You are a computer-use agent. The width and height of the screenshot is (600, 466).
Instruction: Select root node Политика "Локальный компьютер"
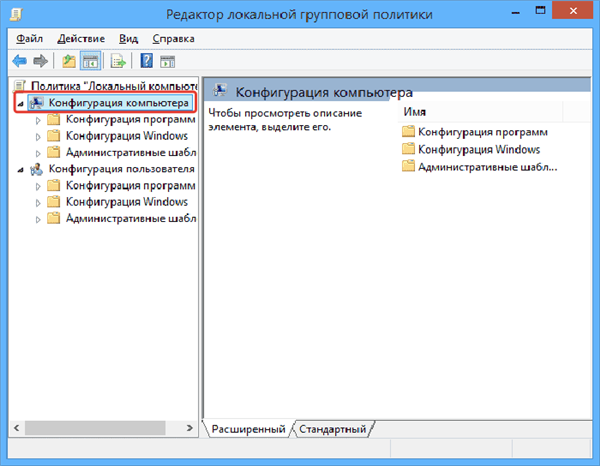click(114, 86)
